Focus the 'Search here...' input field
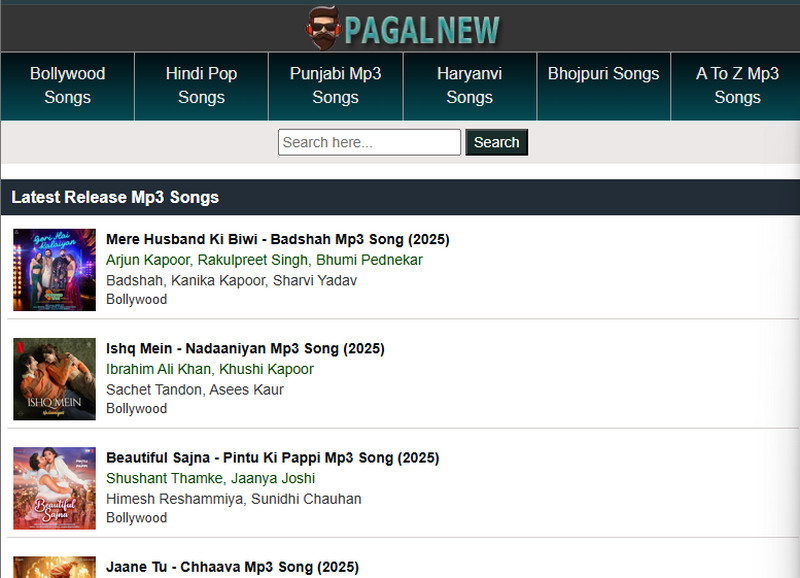Viewport: 800px width, 578px height. 369,142
